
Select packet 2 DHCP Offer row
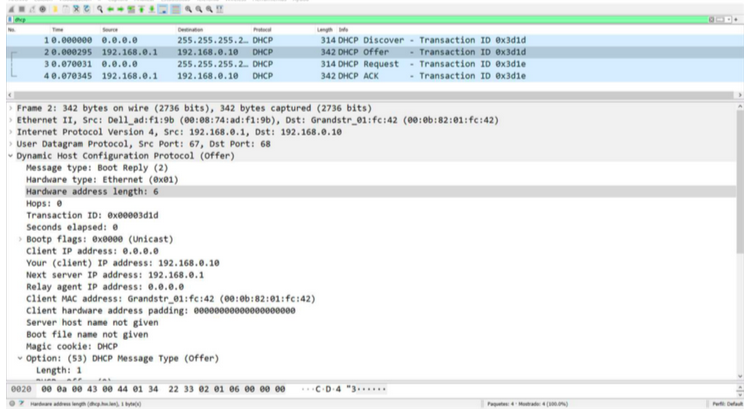[375, 52]
